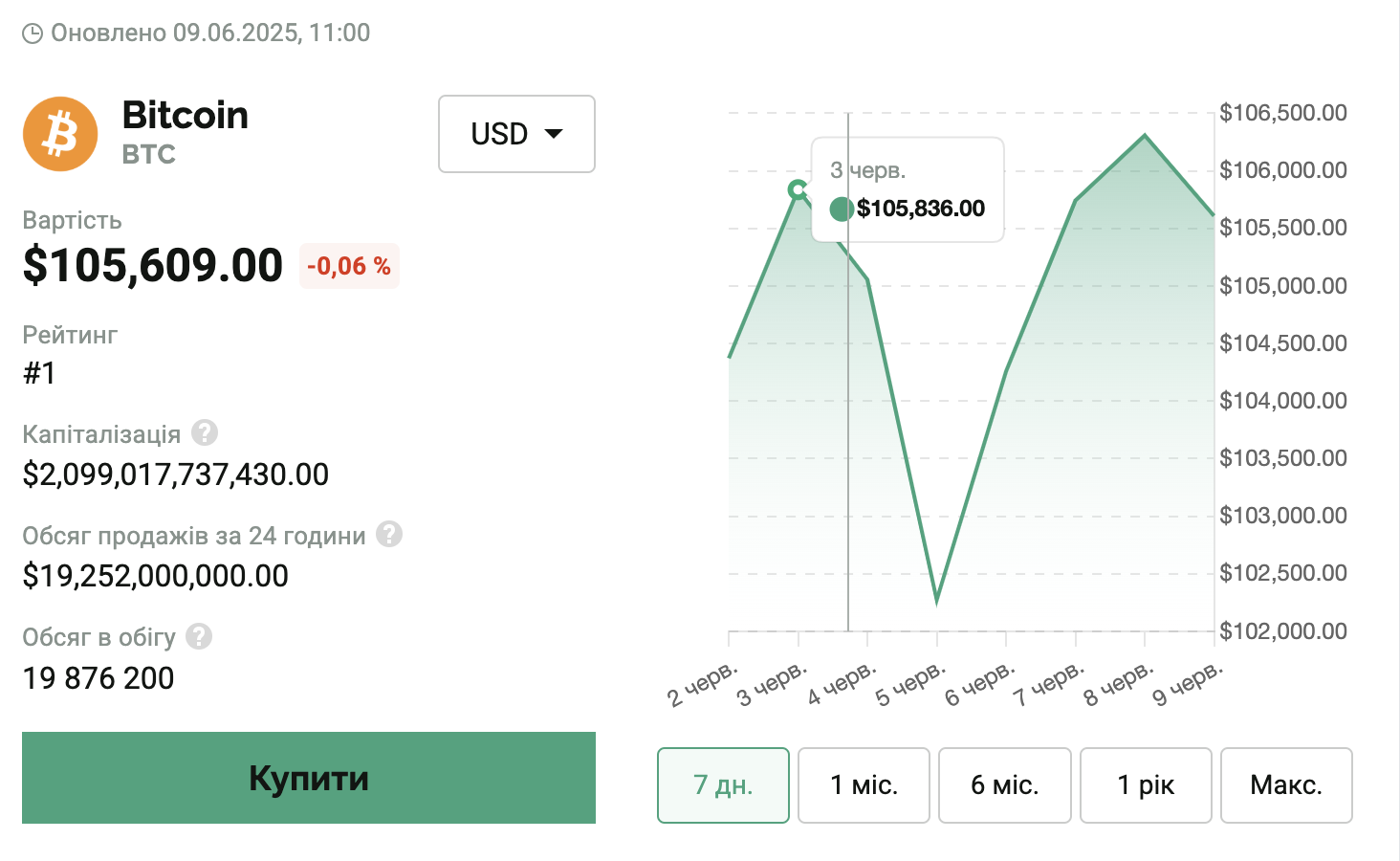Switch chart to 1 міс. range

pyautogui.click(x=864, y=785)
